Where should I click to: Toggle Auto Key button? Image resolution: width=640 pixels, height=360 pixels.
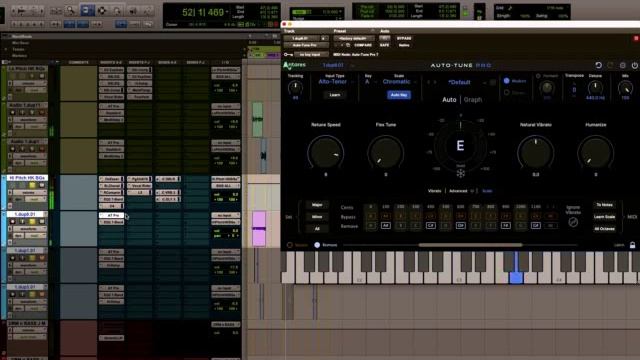pyautogui.click(x=399, y=95)
